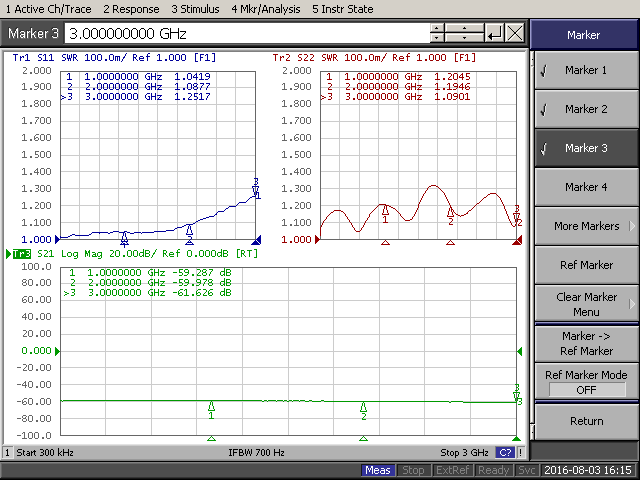Click Tr1 marker 3 readout row 1.2517
Screen dimensions: 640x480
click(x=136, y=97)
